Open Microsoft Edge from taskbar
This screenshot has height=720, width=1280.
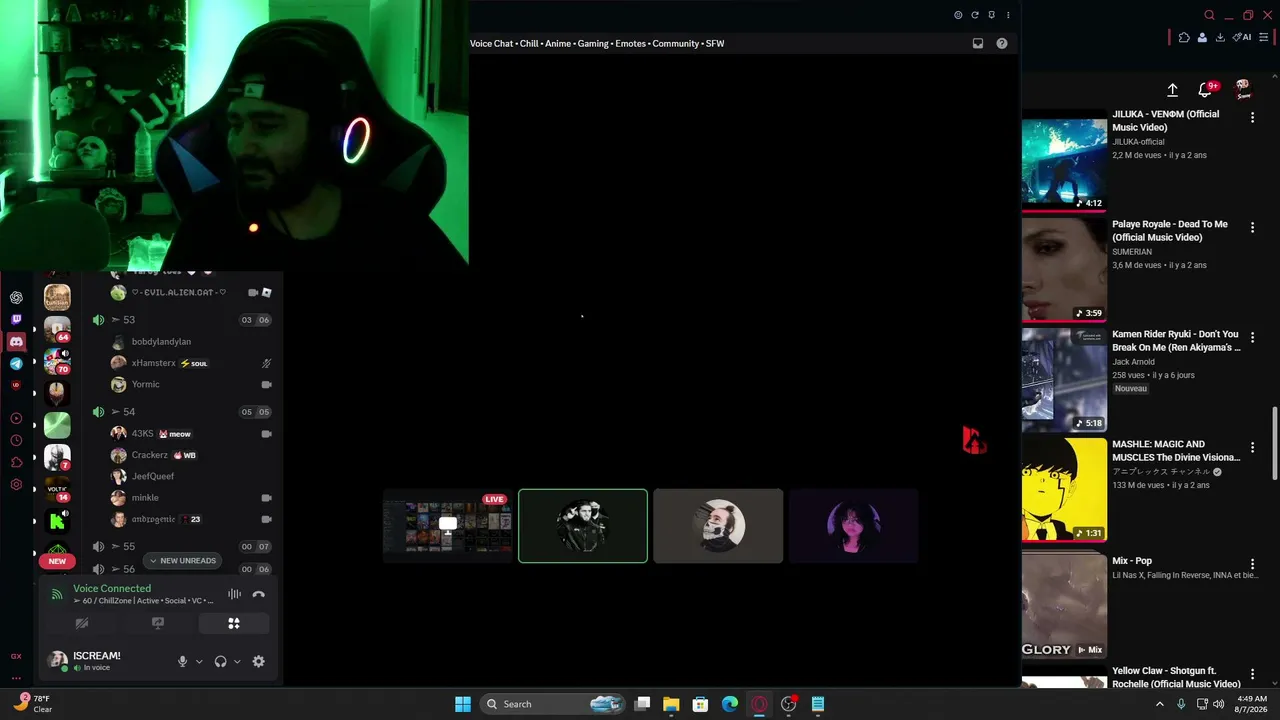pos(730,704)
